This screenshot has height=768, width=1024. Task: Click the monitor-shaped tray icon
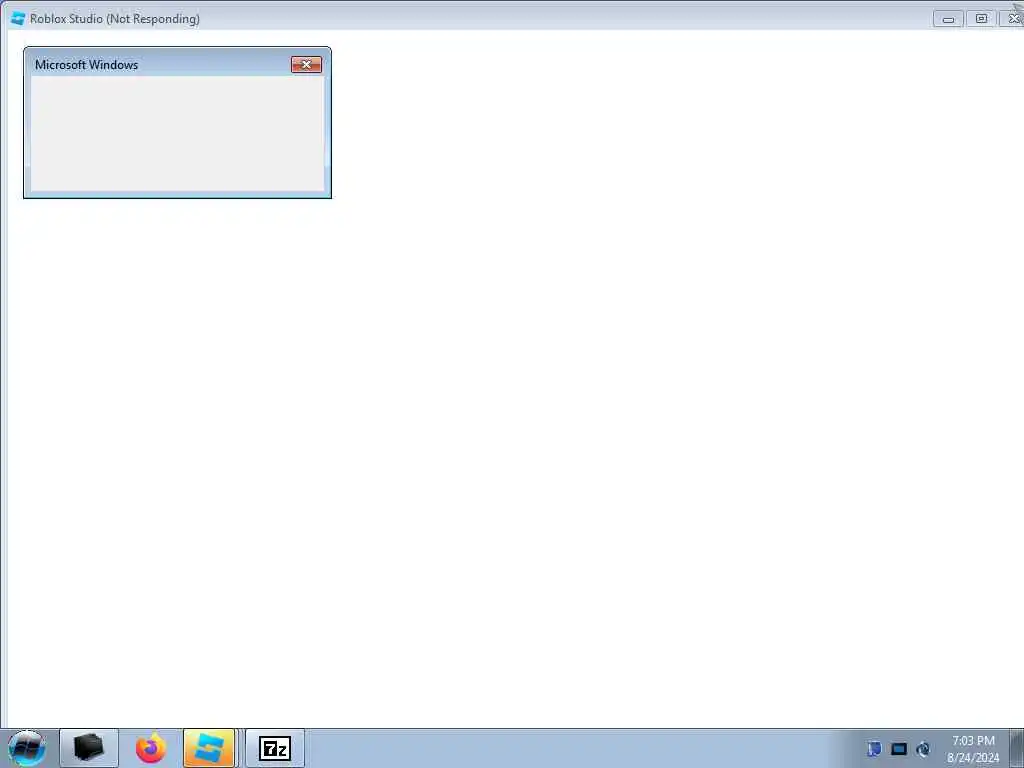pyautogui.click(x=899, y=749)
